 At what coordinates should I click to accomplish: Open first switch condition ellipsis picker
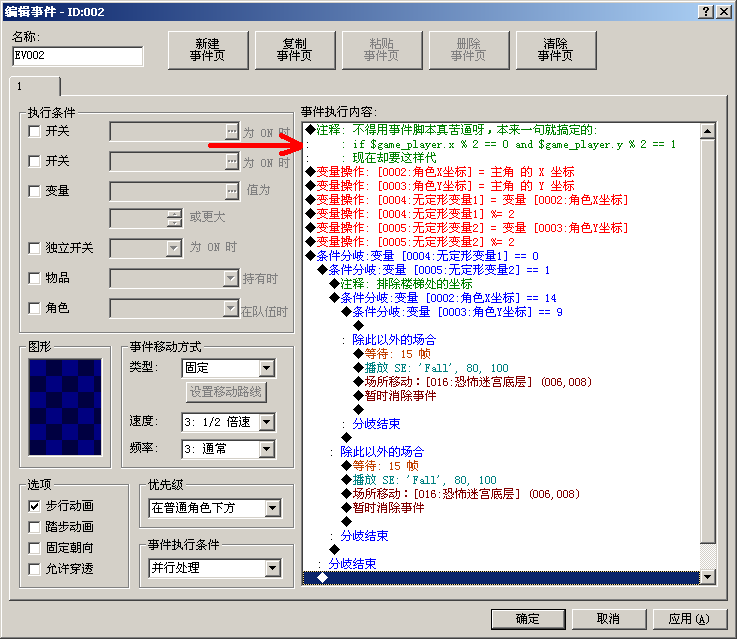coord(232,132)
